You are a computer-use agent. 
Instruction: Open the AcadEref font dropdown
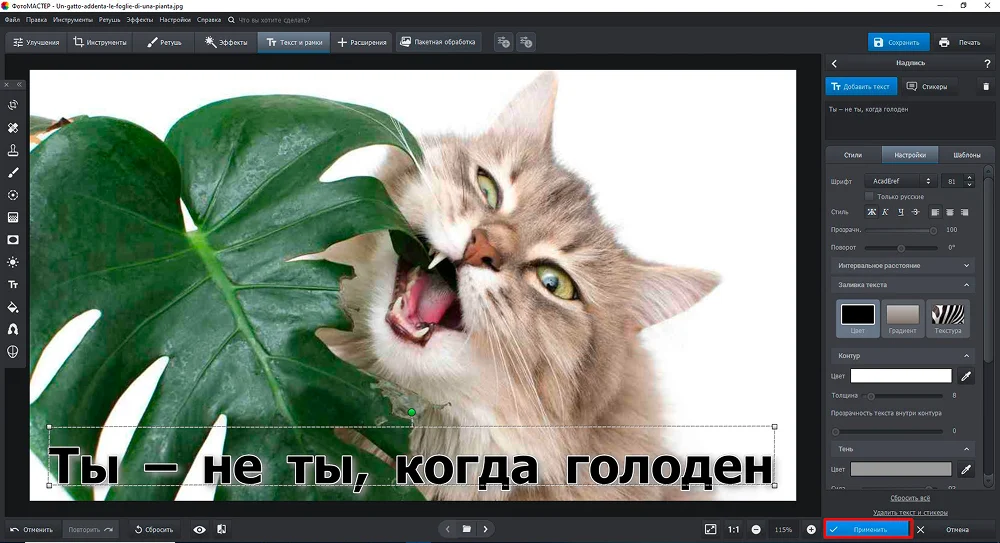point(901,181)
